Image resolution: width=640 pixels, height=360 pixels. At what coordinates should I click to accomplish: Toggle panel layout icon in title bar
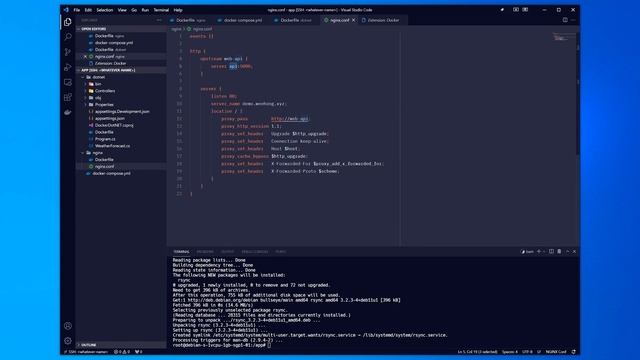pyautogui.click(x=516, y=10)
